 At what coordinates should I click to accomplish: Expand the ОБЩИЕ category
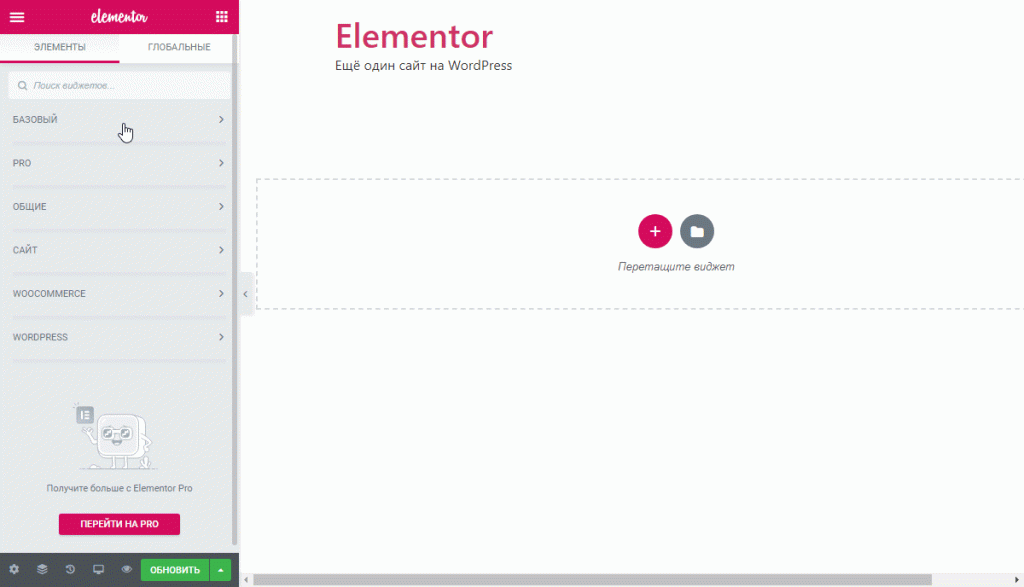pos(118,206)
